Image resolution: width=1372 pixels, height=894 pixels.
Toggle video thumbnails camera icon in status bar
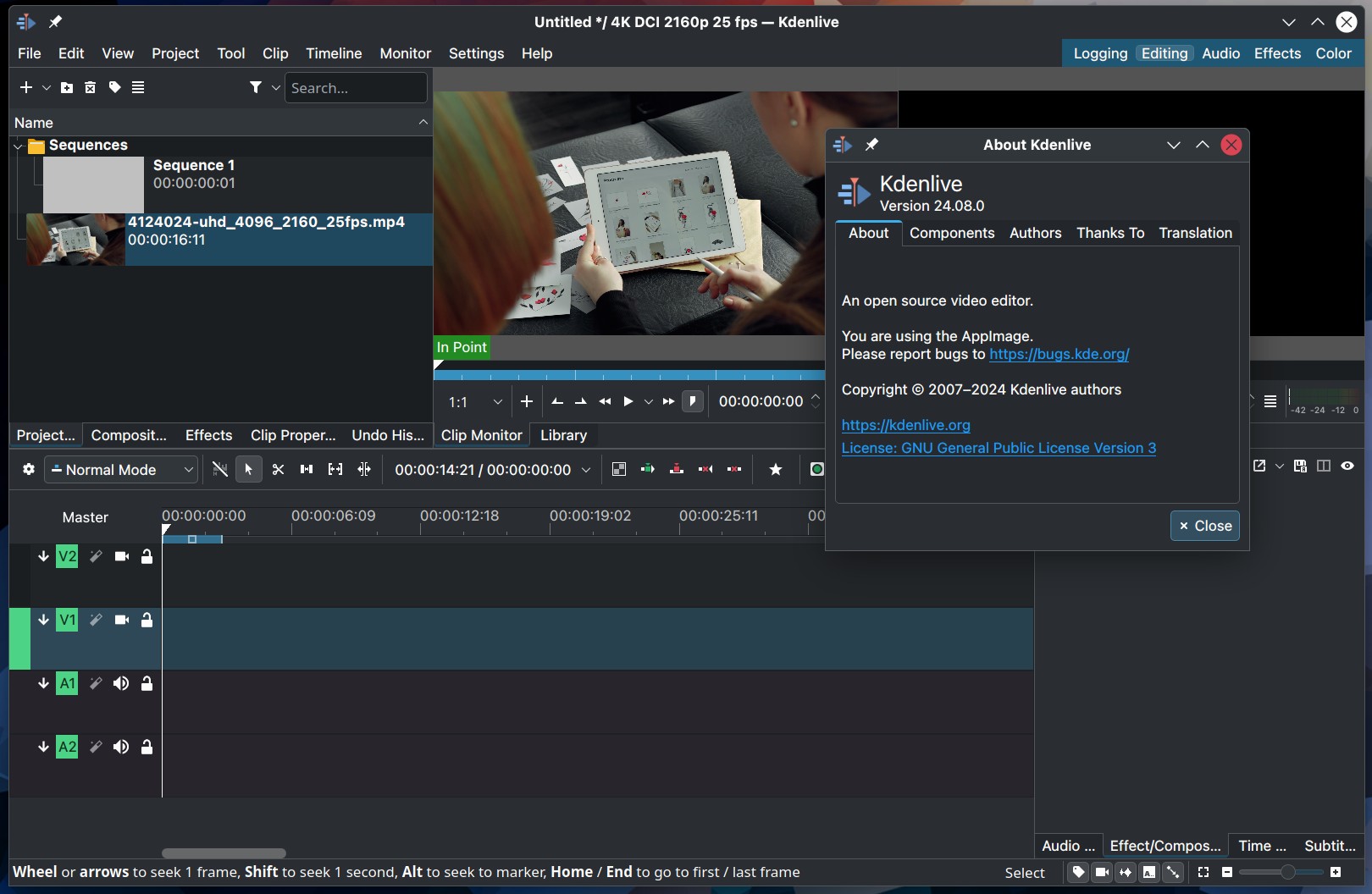click(1102, 872)
